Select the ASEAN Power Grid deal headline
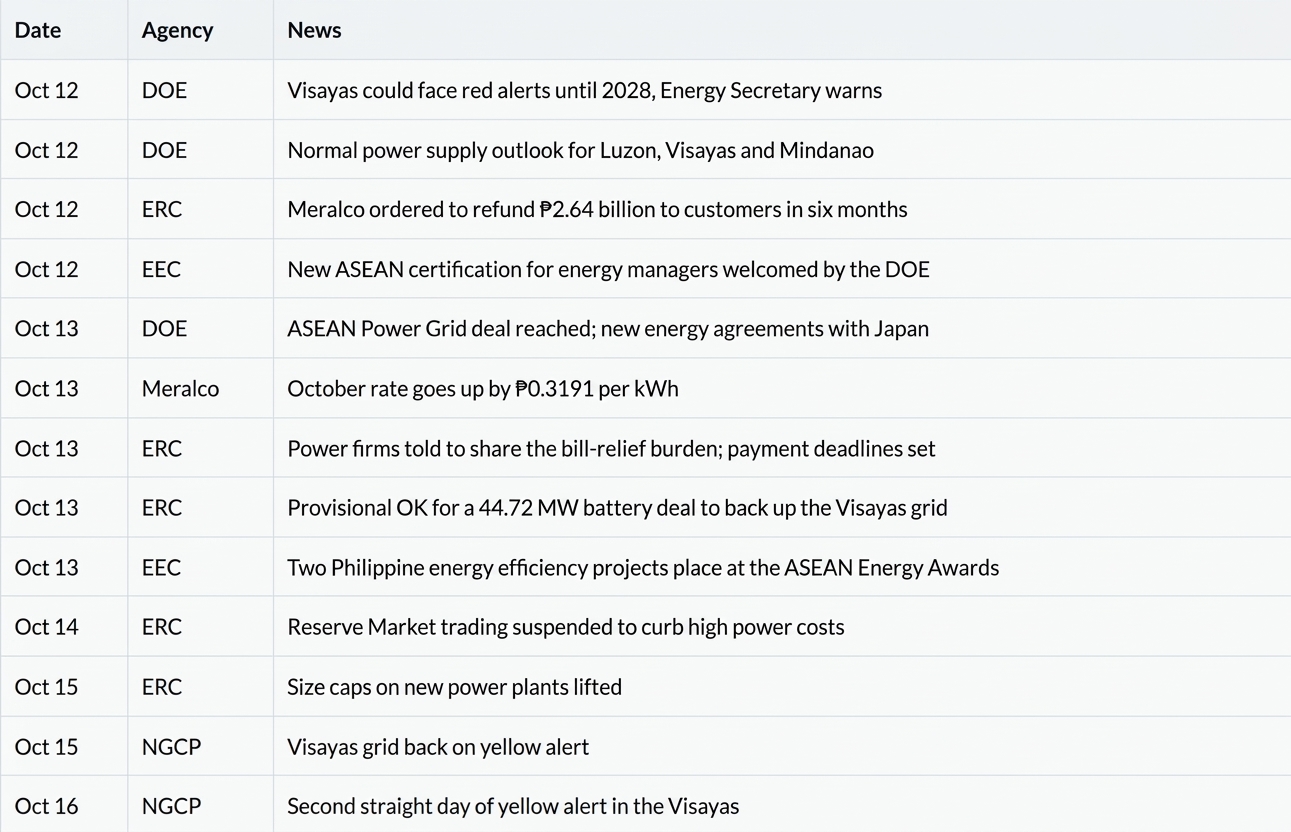Image resolution: width=1291 pixels, height=832 pixels. 608,328
